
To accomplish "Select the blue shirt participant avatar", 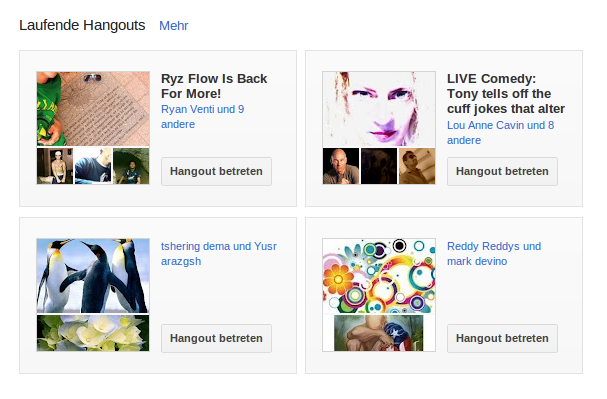I will pos(93,166).
